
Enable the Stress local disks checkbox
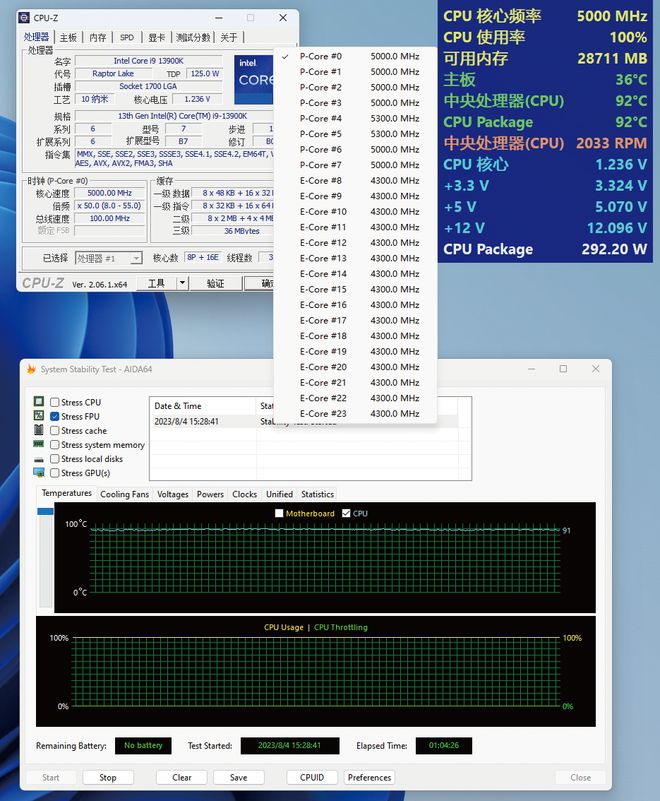click(x=55, y=459)
